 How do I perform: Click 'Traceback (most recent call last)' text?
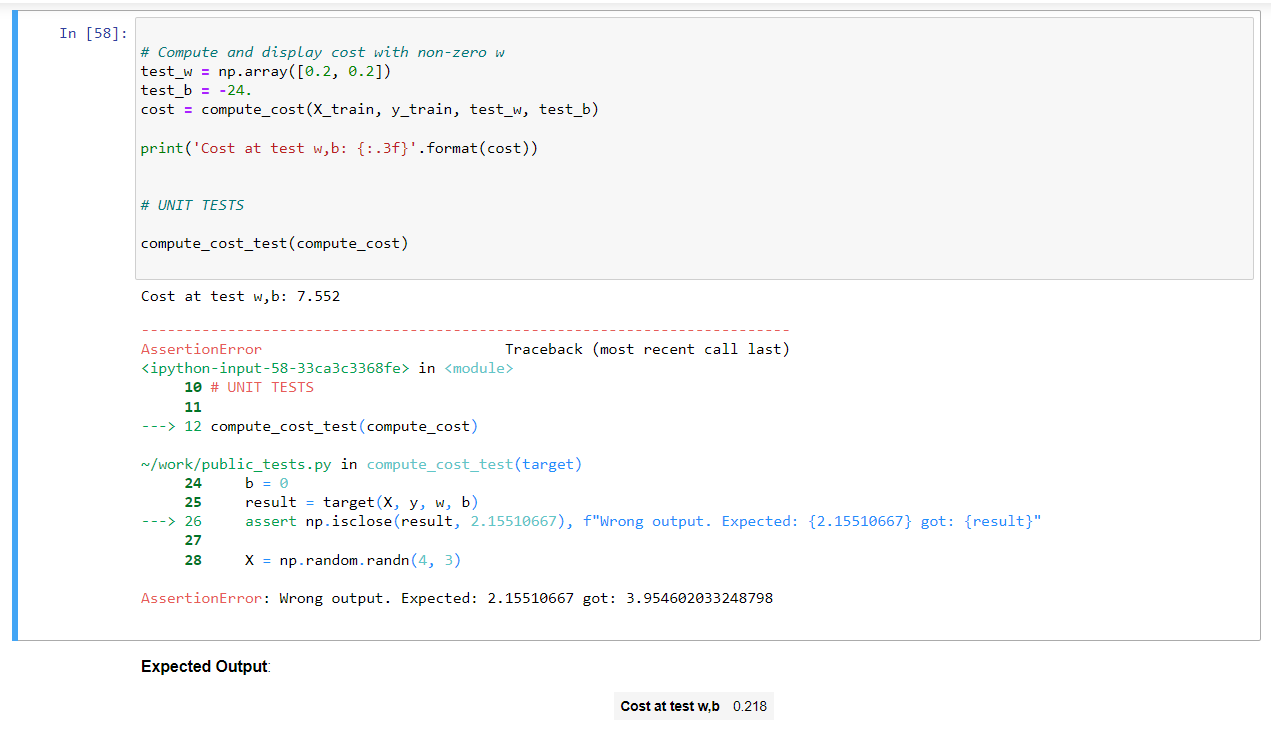pos(647,349)
